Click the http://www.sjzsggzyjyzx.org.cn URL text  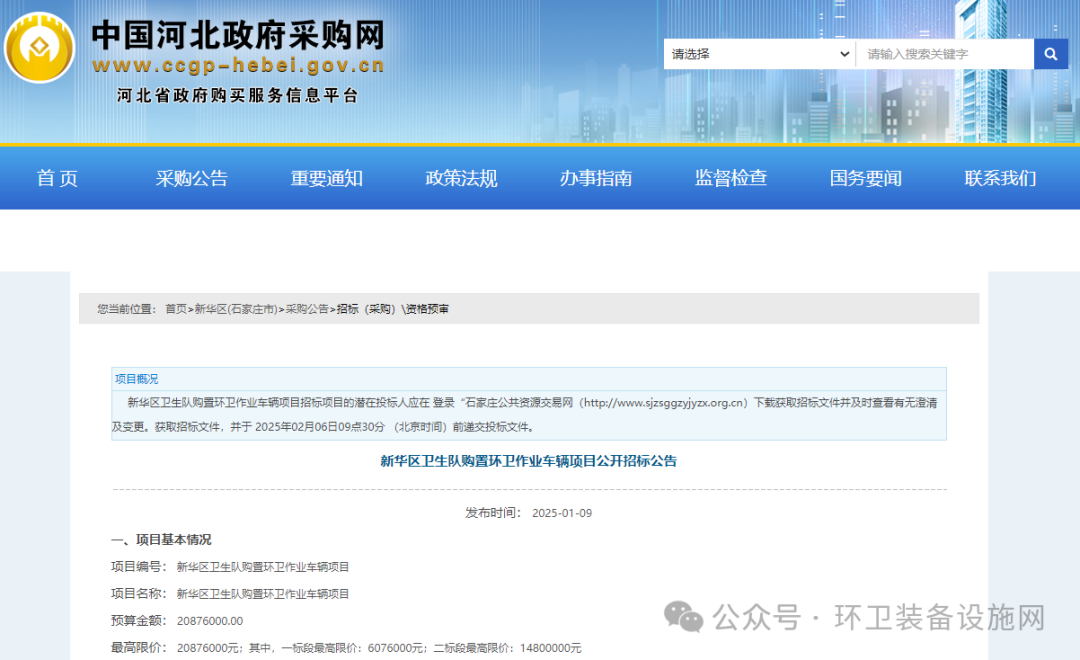tap(664, 402)
